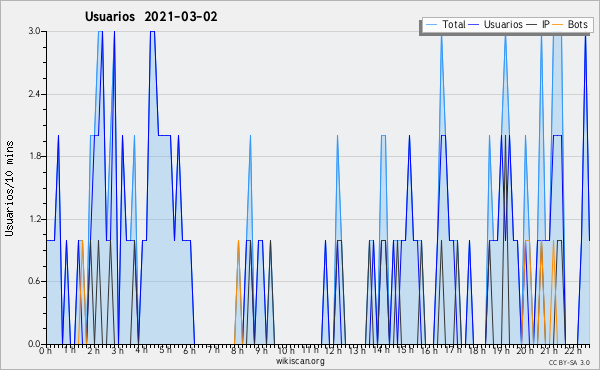The image size is (600, 370).
Task: Click the orange Bots legend line
Action: 558,25
